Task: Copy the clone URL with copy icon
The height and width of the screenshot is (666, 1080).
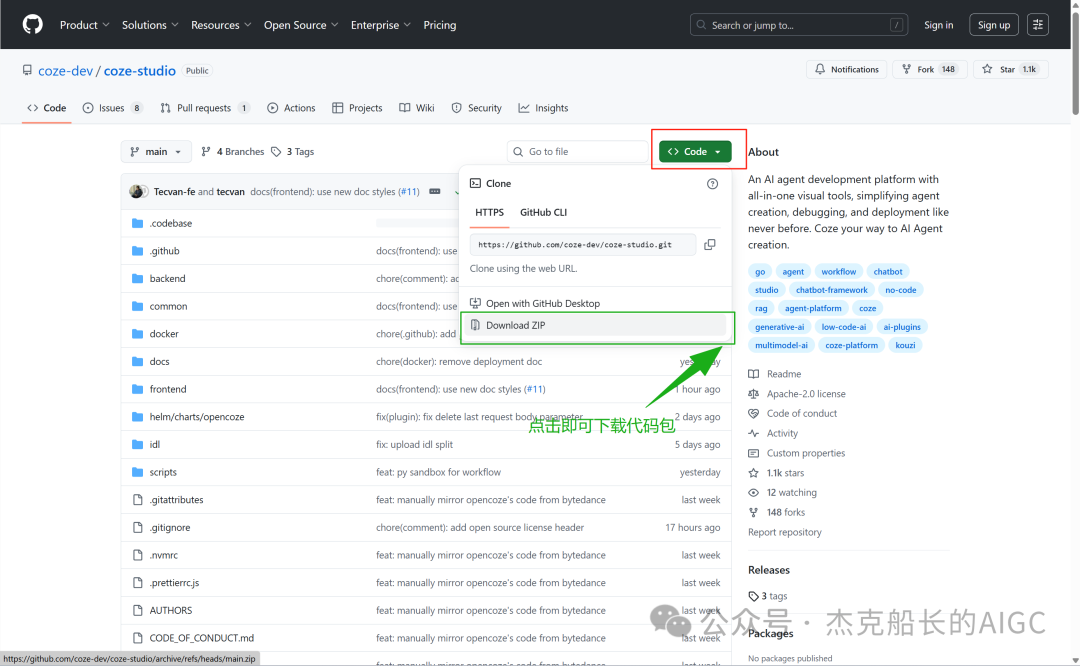Action: (709, 244)
